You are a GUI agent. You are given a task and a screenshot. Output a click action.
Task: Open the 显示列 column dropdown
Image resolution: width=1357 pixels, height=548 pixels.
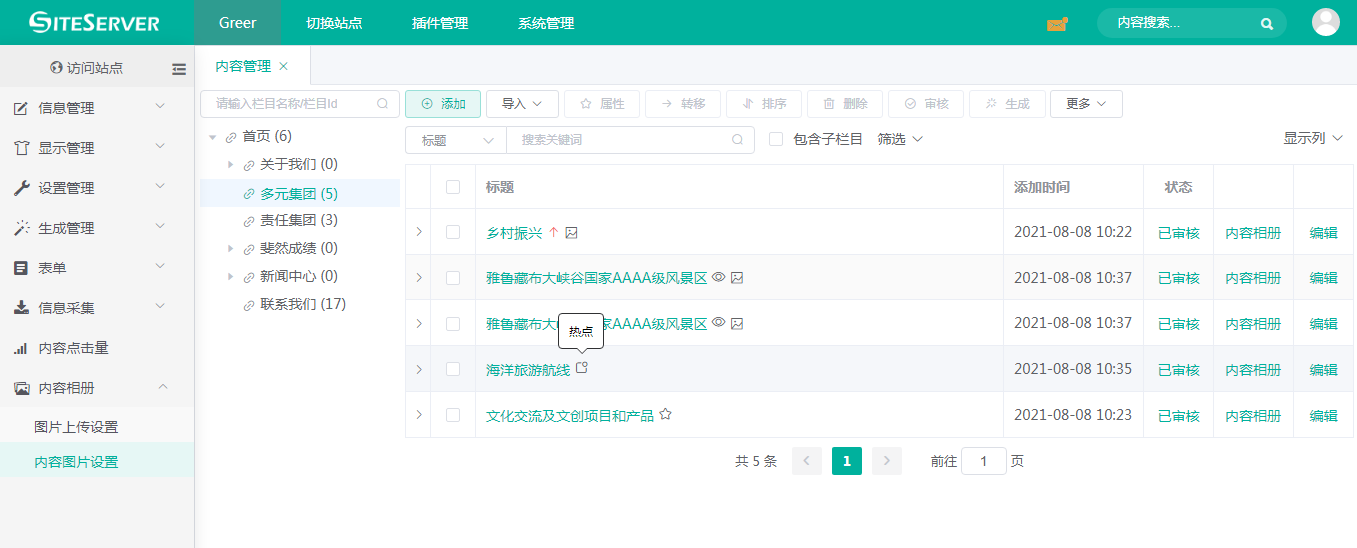pos(1317,138)
